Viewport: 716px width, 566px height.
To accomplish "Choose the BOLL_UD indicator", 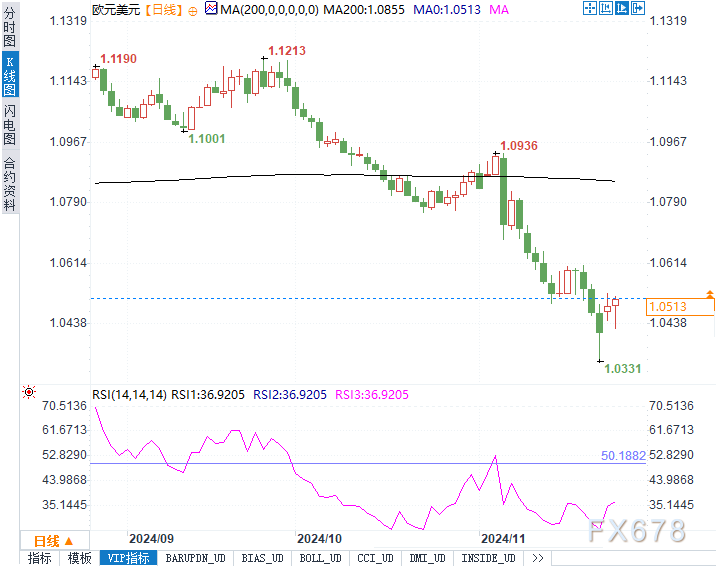I will (x=320, y=558).
